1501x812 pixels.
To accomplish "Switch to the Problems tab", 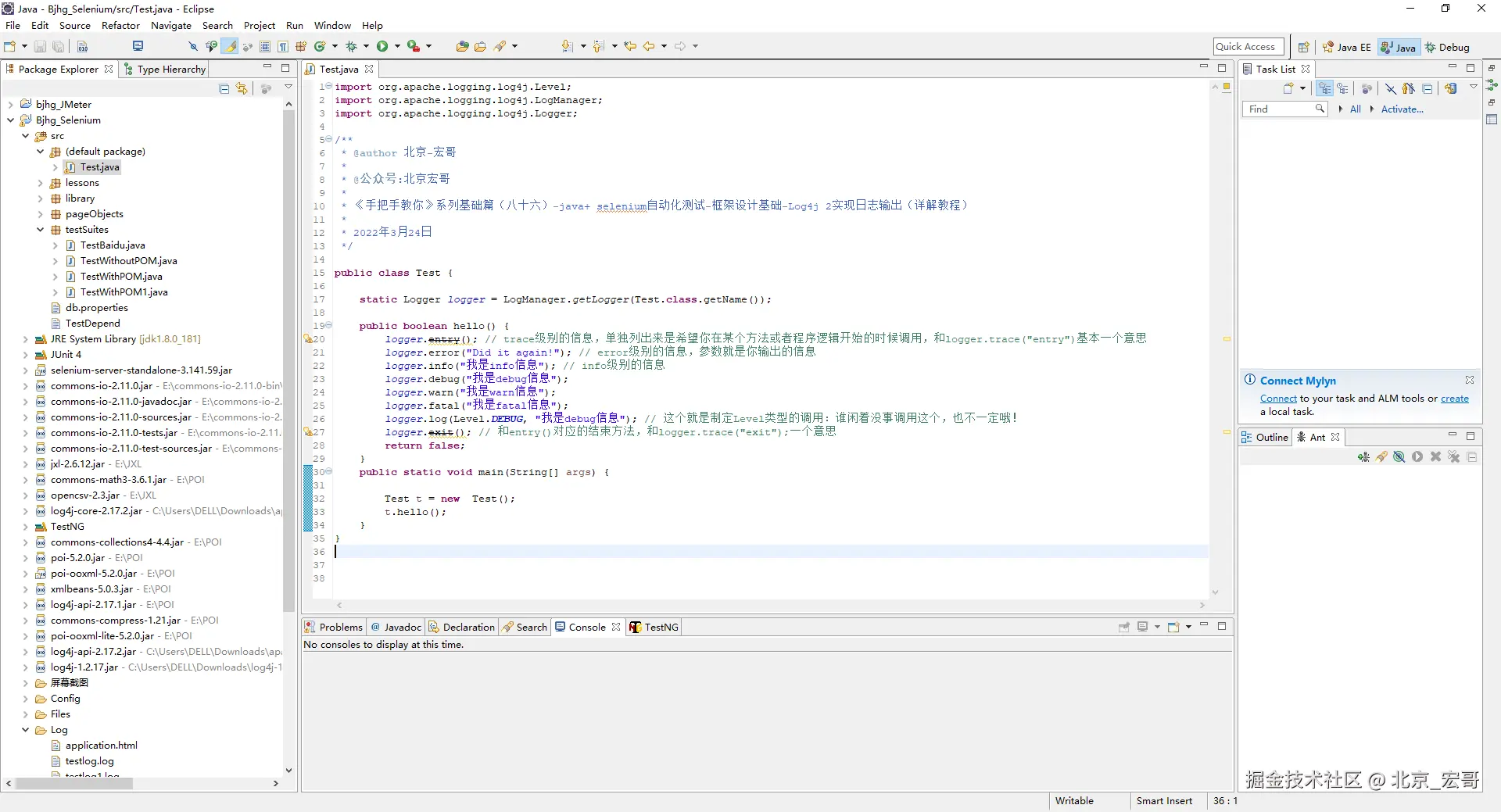I will coord(334,628).
